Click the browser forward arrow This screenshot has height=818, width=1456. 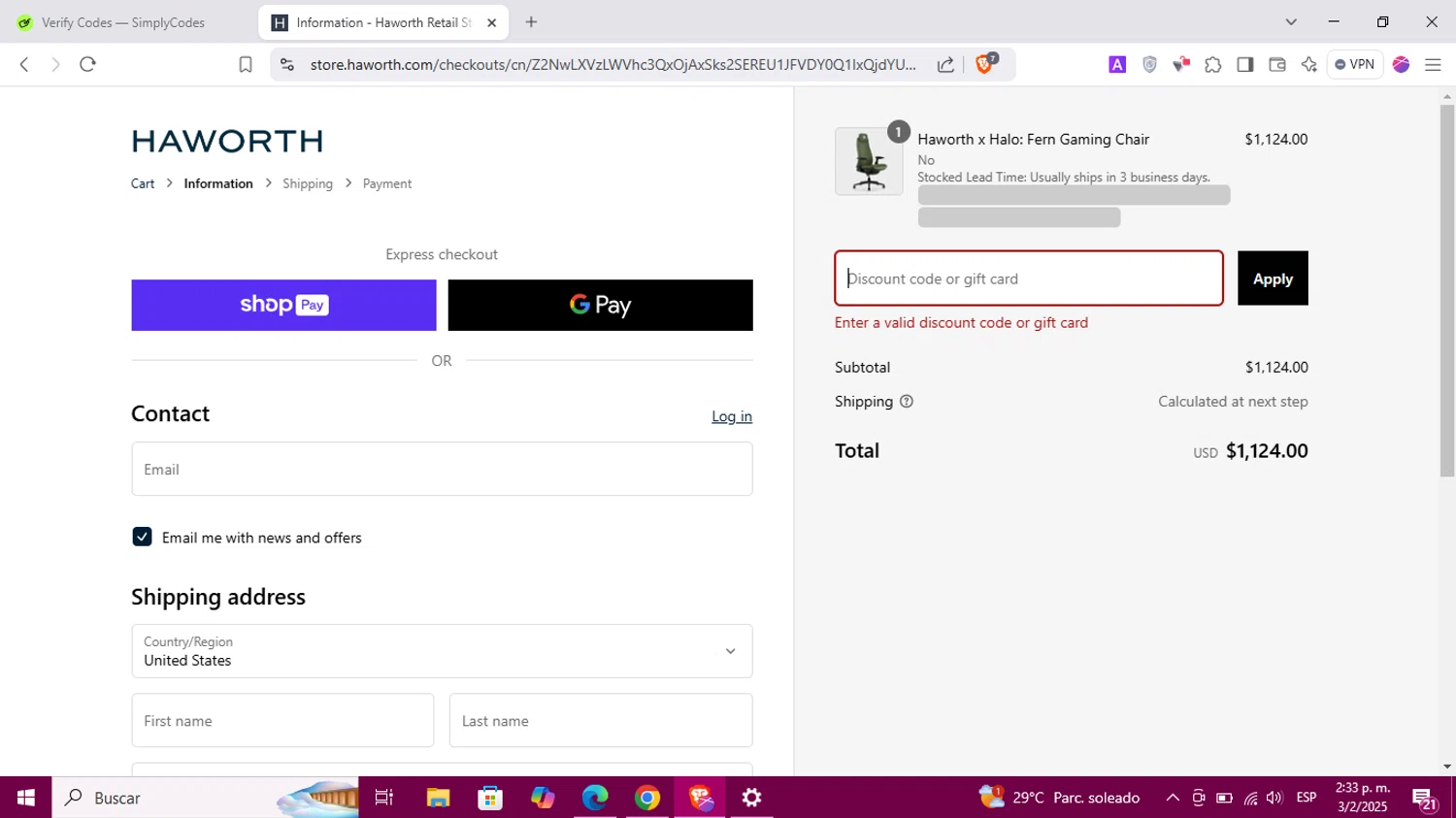tap(55, 64)
